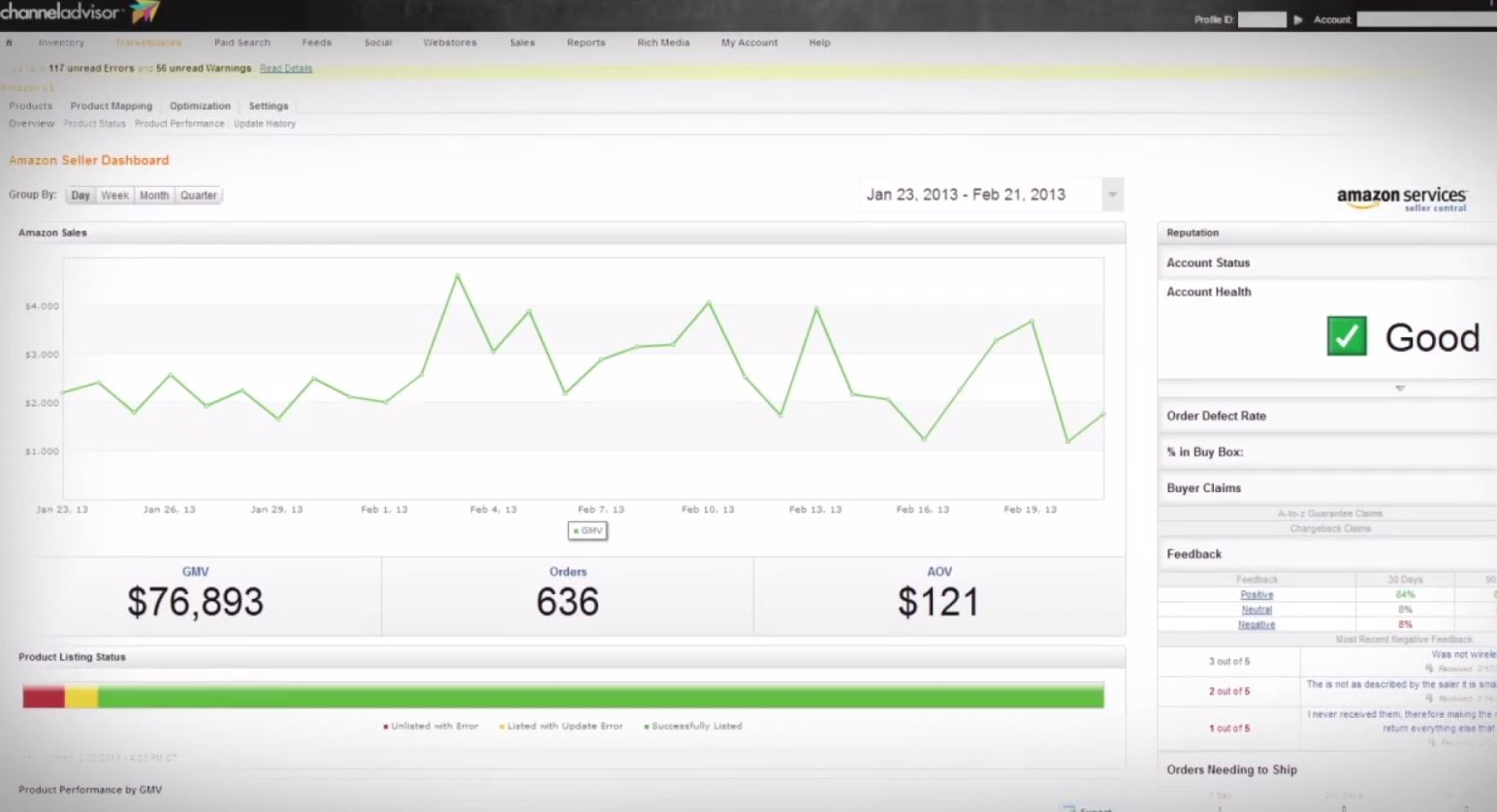This screenshot has height=812, width=1497.
Task: Click the Amazon Services seller central logo
Action: [x=1401, y=199]
